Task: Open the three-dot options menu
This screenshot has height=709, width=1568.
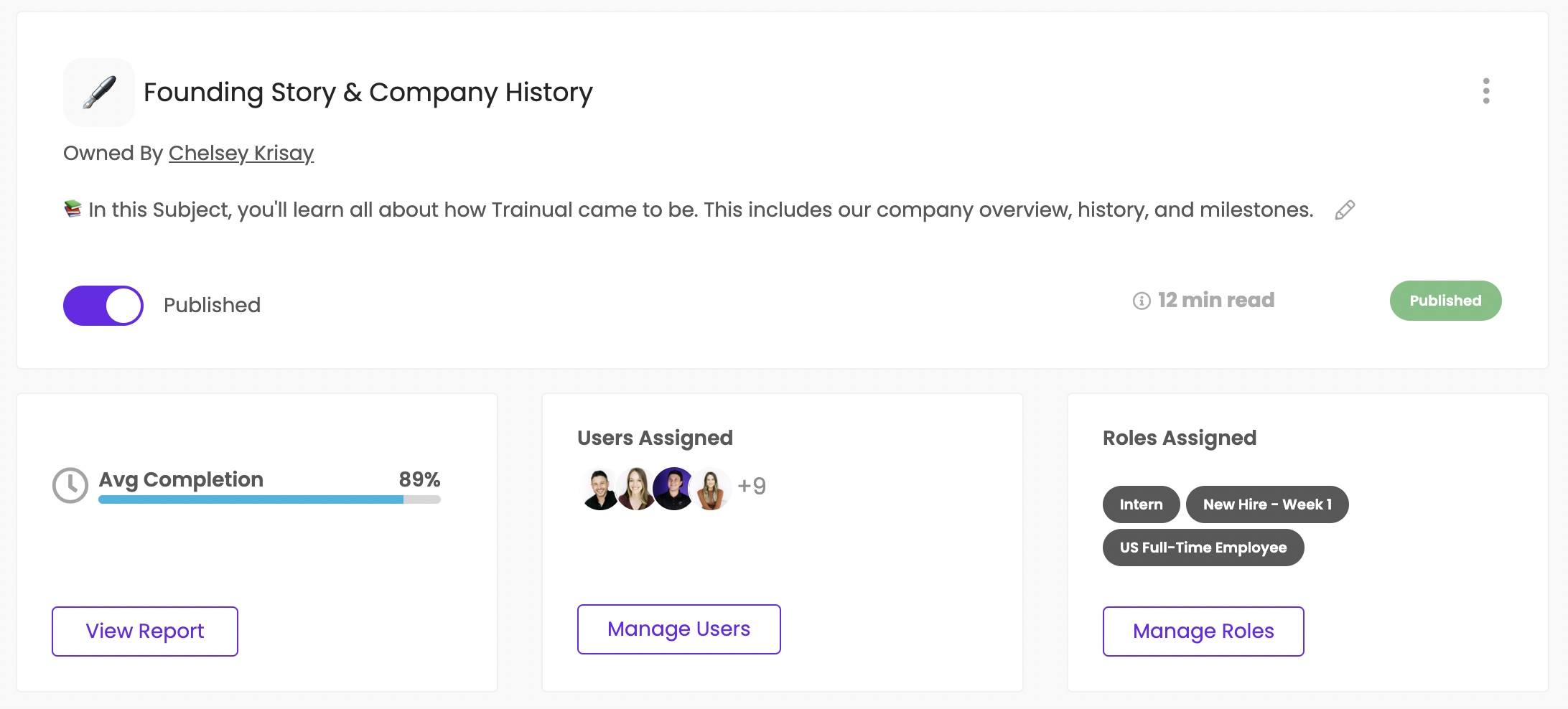Action: (1485, 91)
